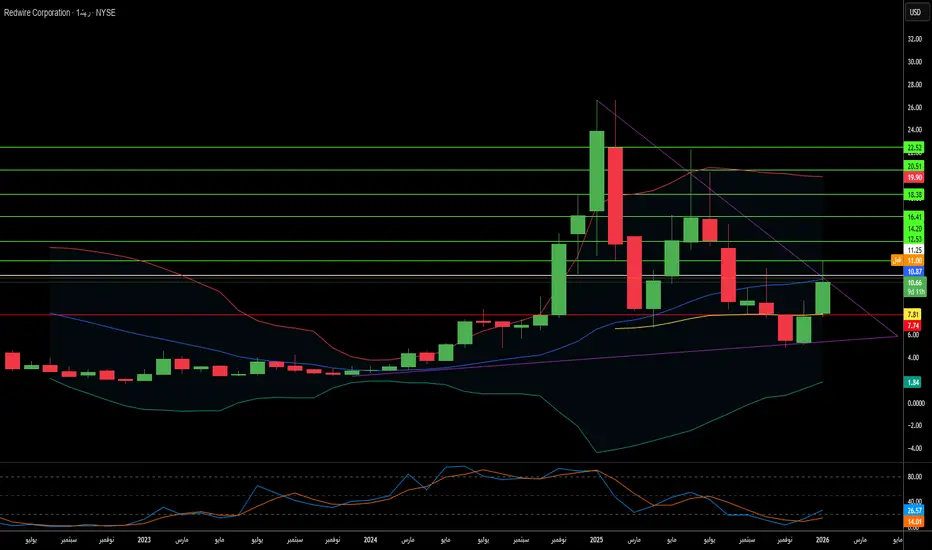Click the red 19.90 price label
932x550 pixels.
914,177
